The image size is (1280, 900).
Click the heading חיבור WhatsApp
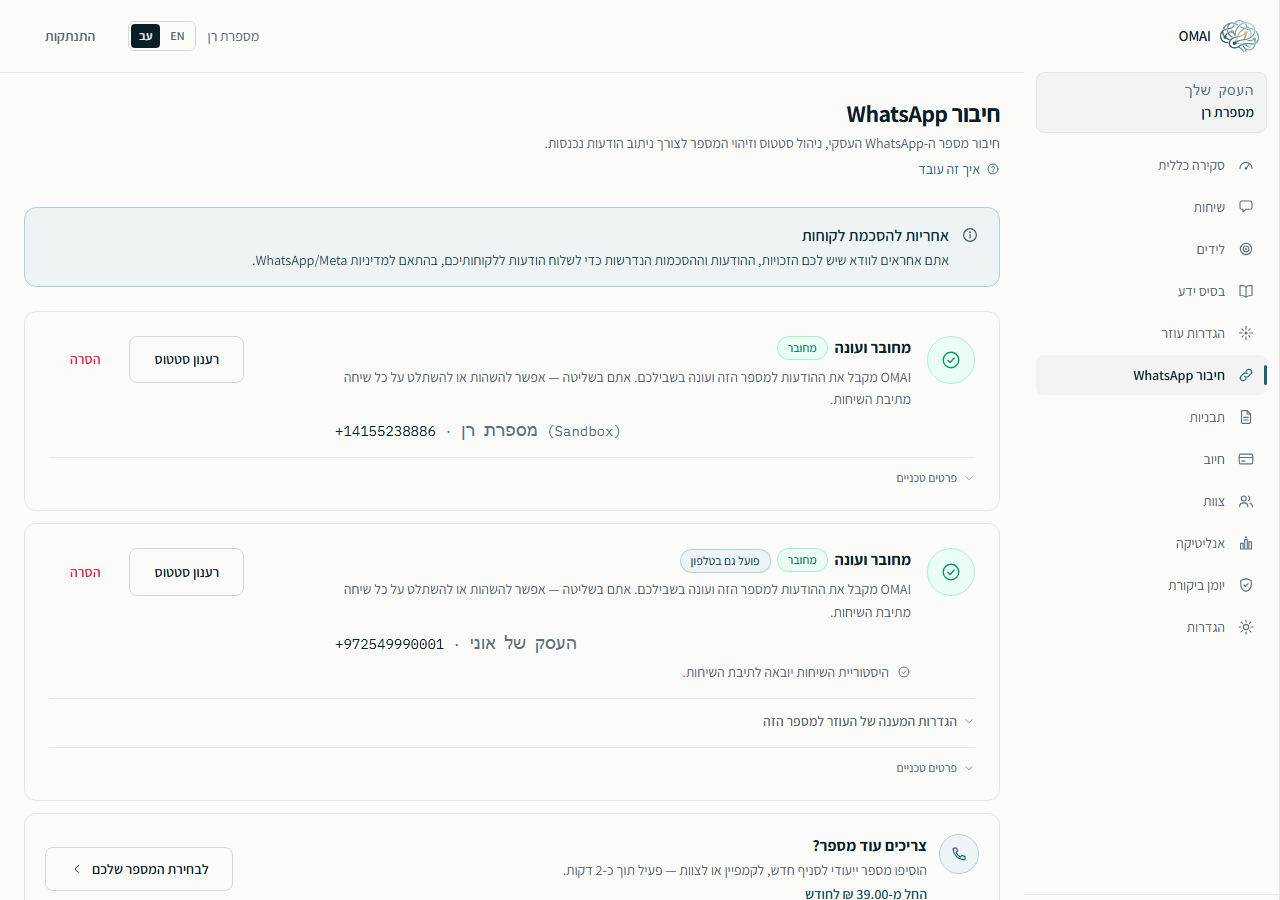click(x=923, y=114)
